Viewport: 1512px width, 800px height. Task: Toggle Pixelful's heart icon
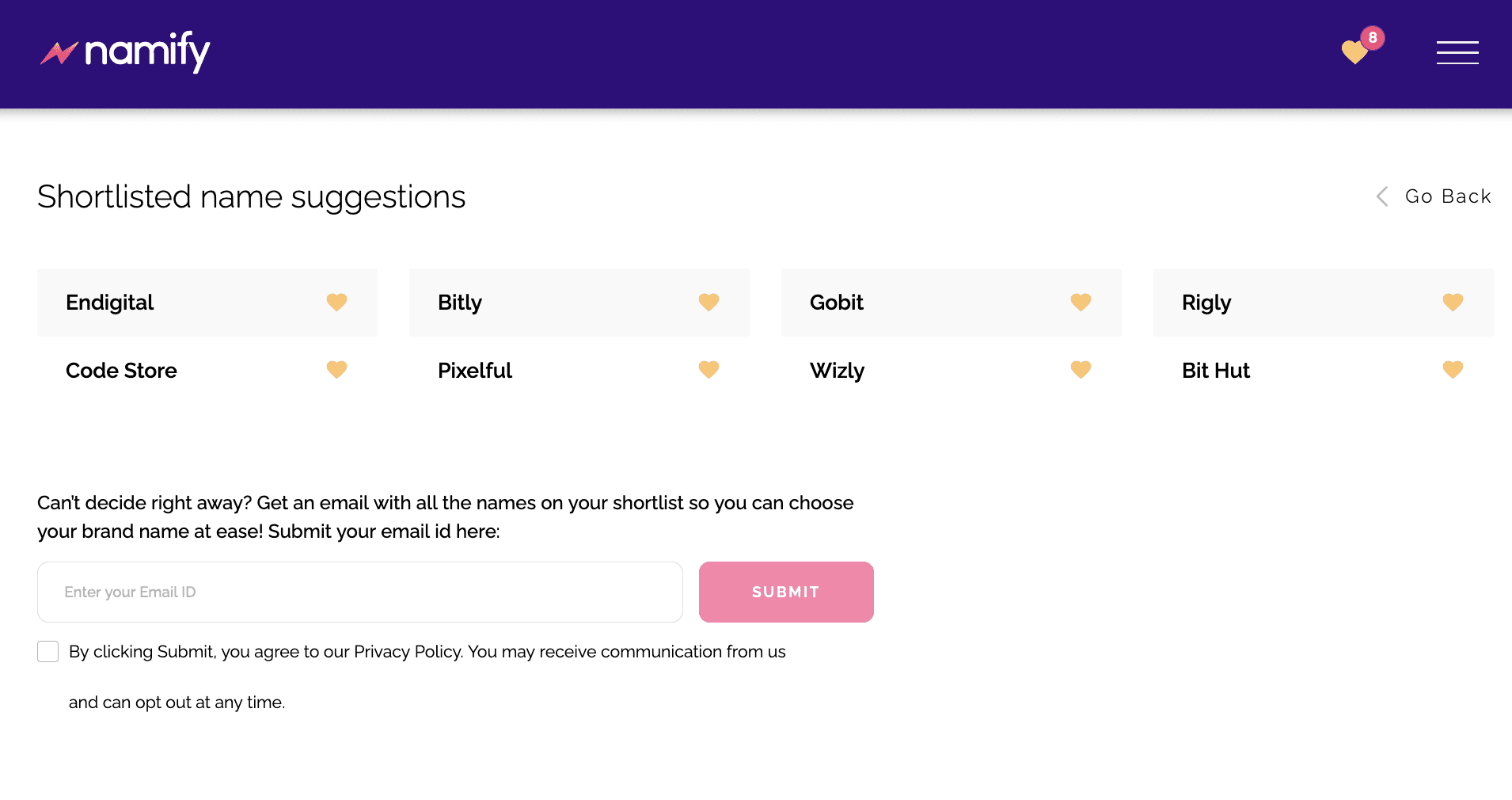709,369
